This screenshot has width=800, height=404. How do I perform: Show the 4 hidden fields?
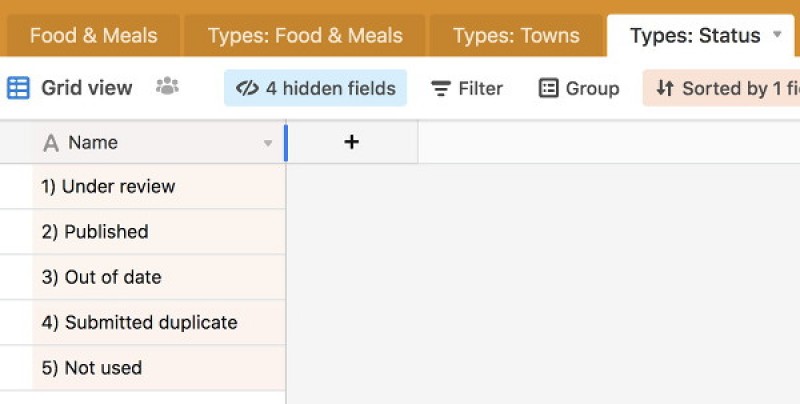tap(330, 88)
